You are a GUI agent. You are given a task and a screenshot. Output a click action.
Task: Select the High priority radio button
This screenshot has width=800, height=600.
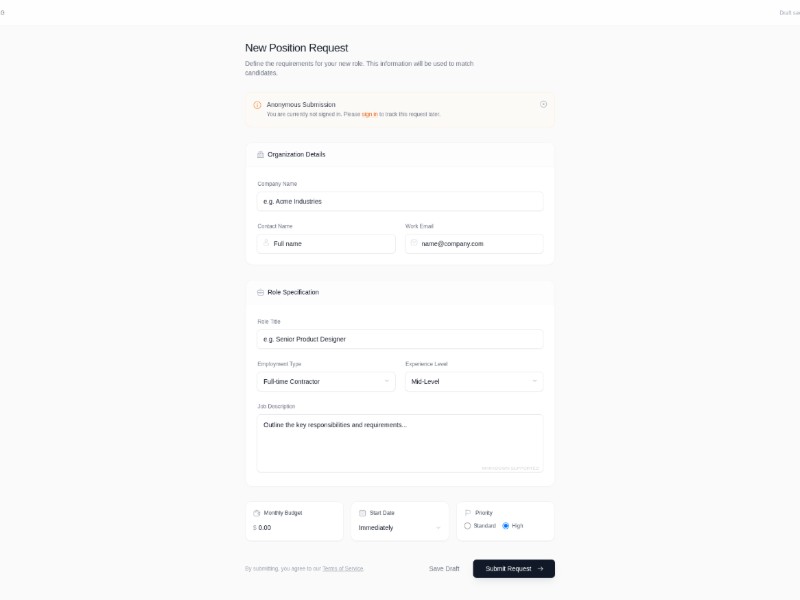tap(506, 526)
